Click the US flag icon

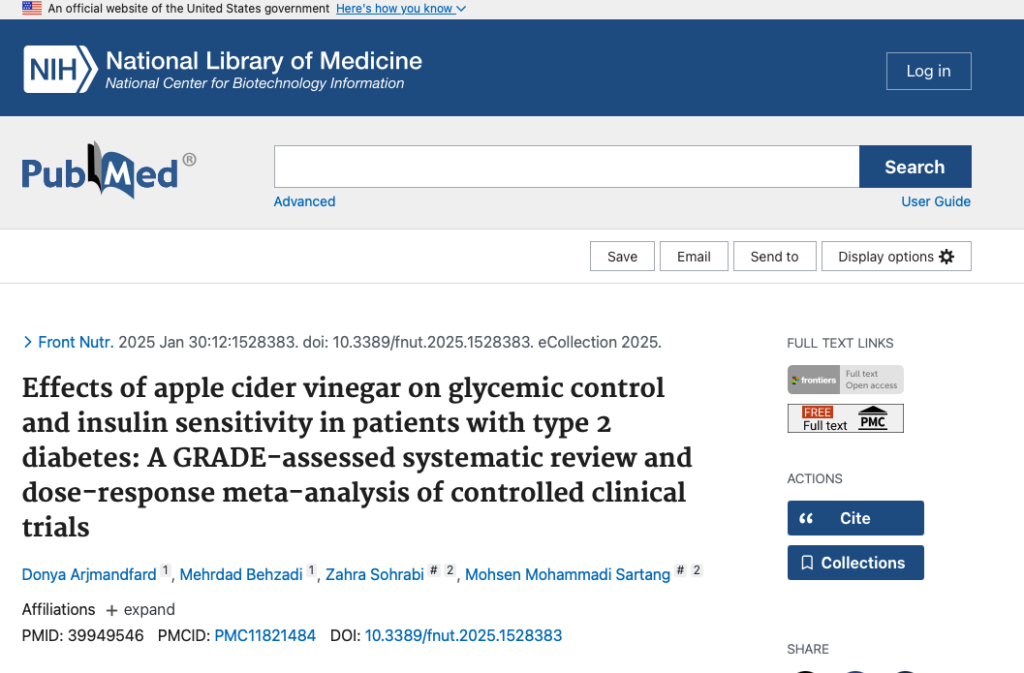pos(31,8)
